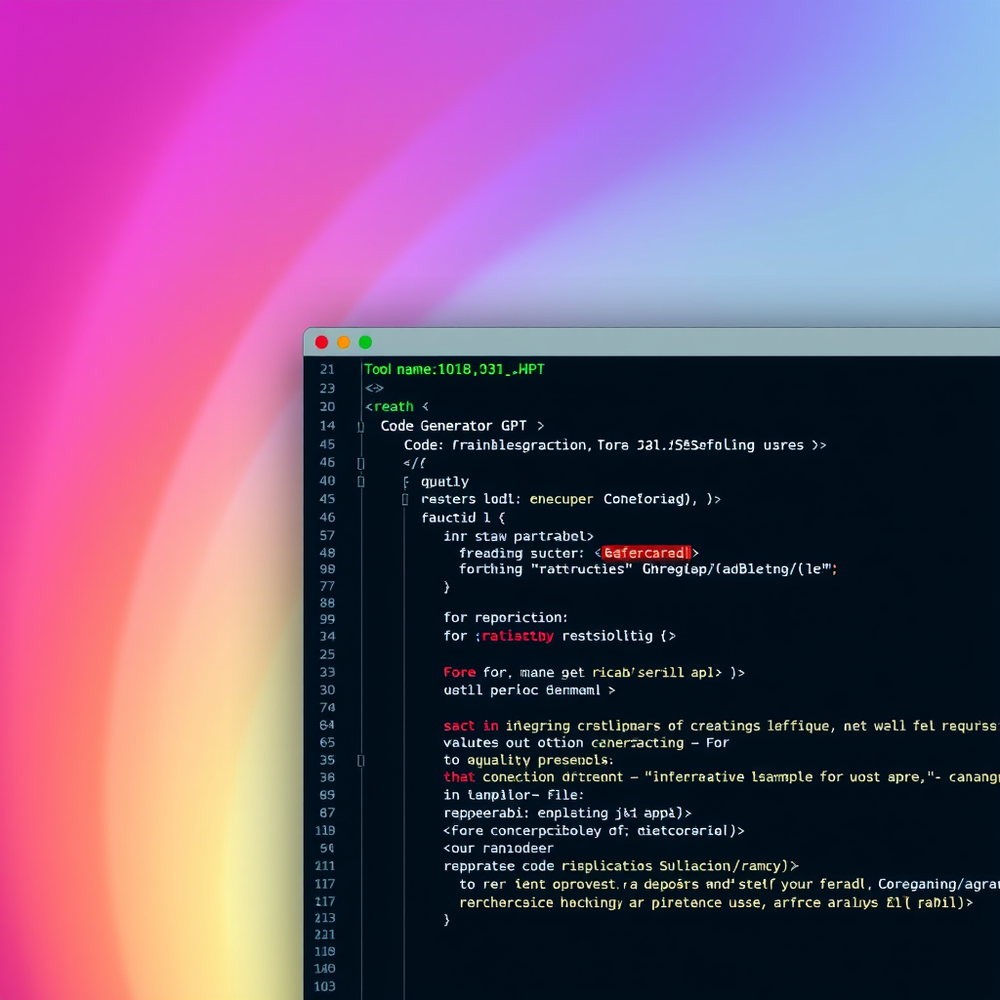Toggle the fold marker on the '</(' line
Viewport: 1000px width, 1000px height.
[x=360, y=464]
